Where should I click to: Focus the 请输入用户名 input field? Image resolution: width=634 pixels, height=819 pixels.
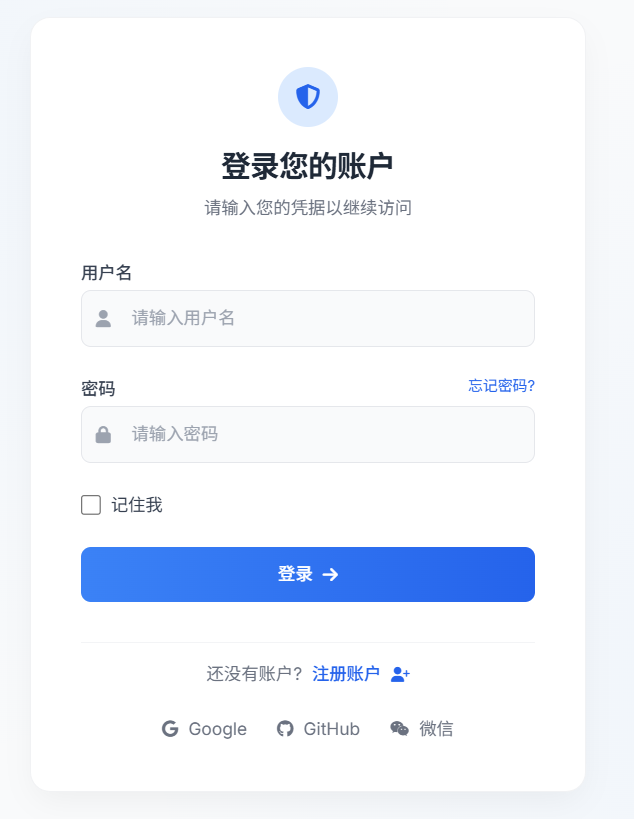[308, 318]
